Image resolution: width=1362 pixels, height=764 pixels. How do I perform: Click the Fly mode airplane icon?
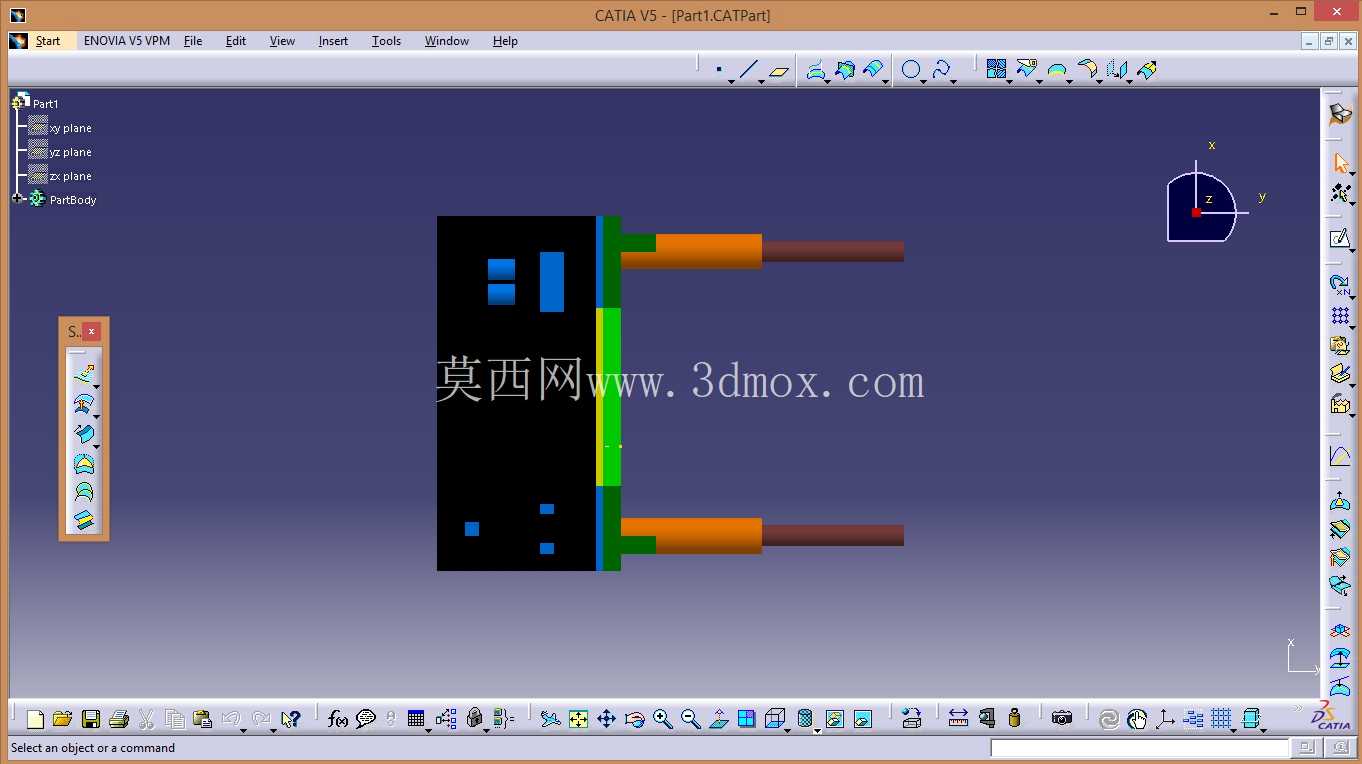click(550, 718)
